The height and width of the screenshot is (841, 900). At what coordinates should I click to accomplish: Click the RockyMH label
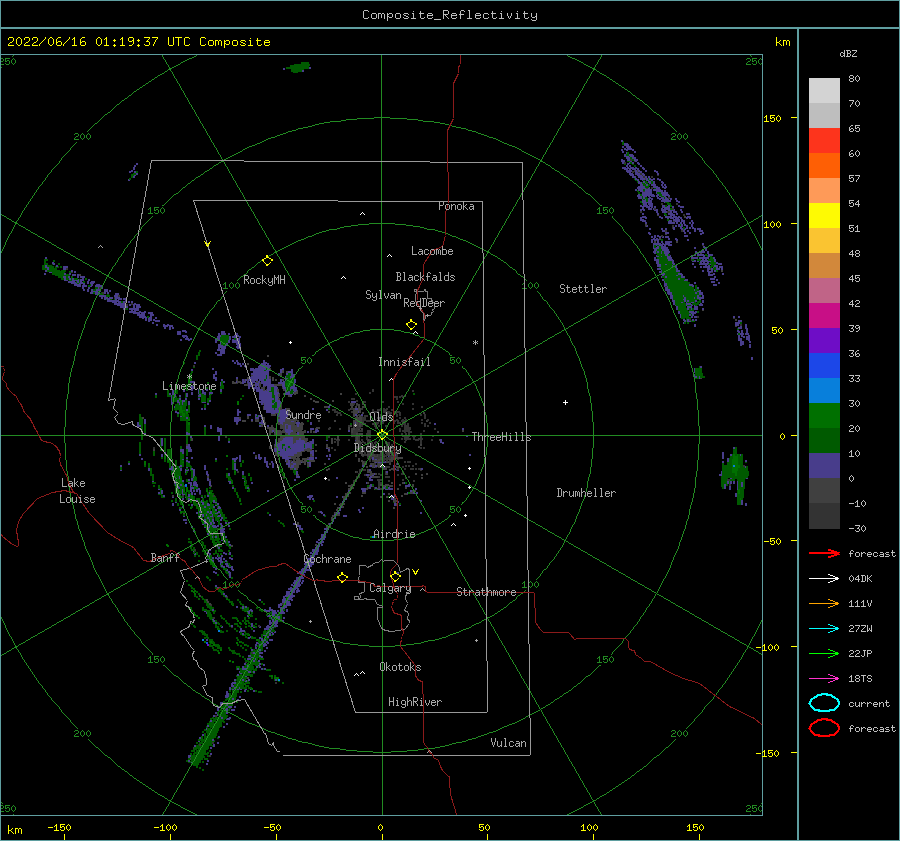pos(264,280)
